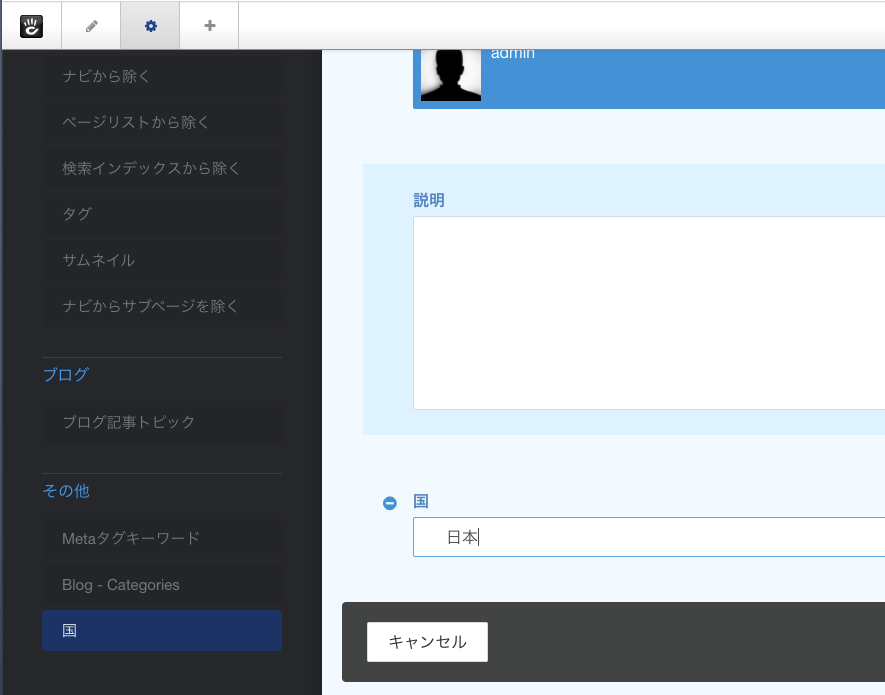885x695 pixels.
Task: Click the admin username text
Action: tap(512, 54)
